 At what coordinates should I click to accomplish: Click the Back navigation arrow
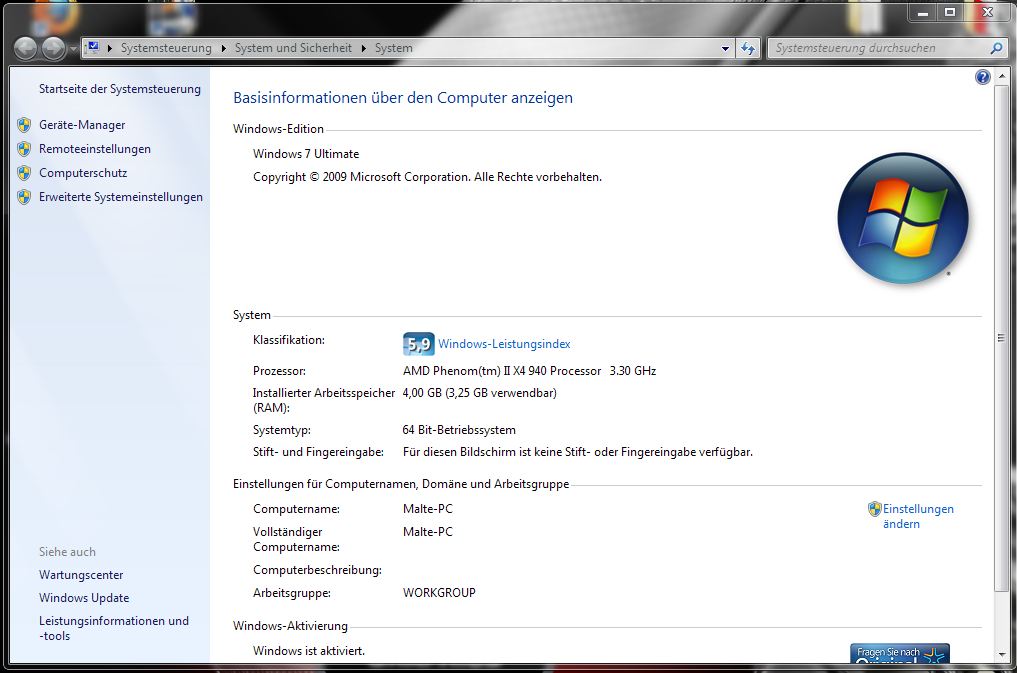tap(25, 49)
